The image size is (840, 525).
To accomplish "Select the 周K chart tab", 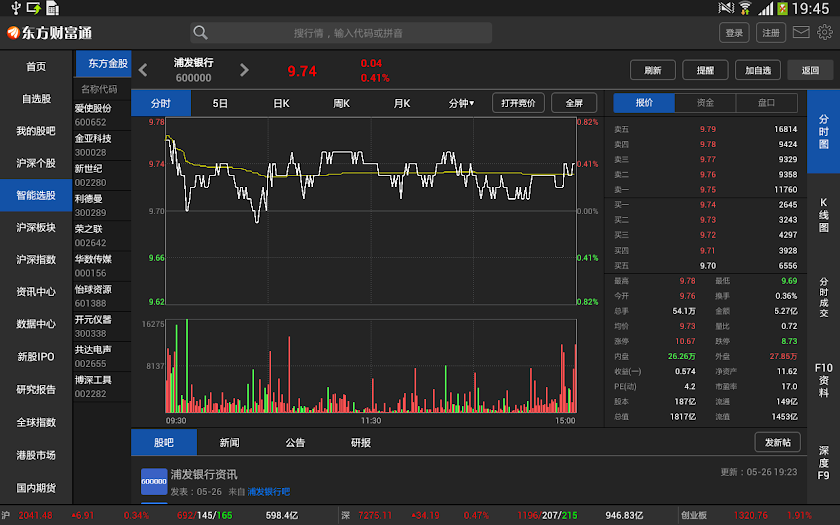I will point(341,103).
